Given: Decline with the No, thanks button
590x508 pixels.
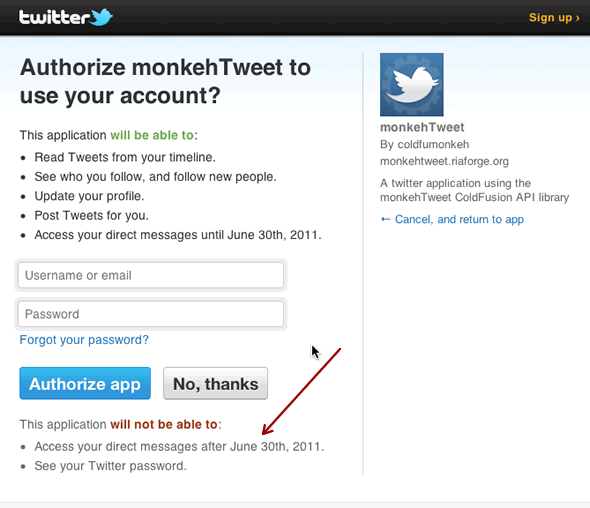Looking at the screenshot, I should (216, 383).
